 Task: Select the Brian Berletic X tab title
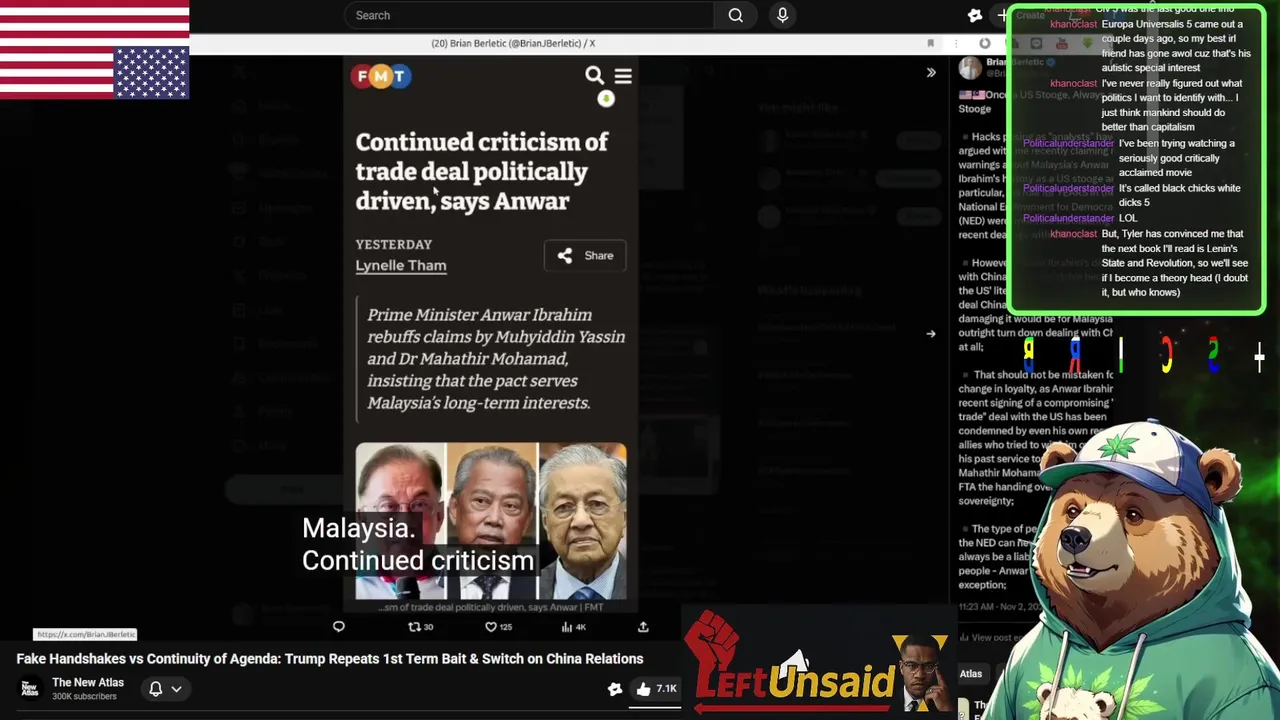pyautogui.click(x=513, y=43)
